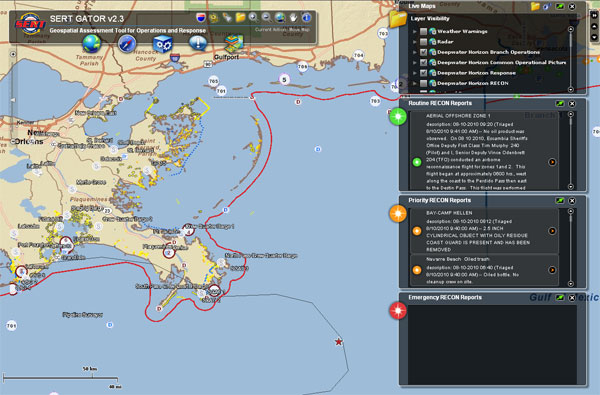Select the zoom in magnifier tool

coord(253,17)
